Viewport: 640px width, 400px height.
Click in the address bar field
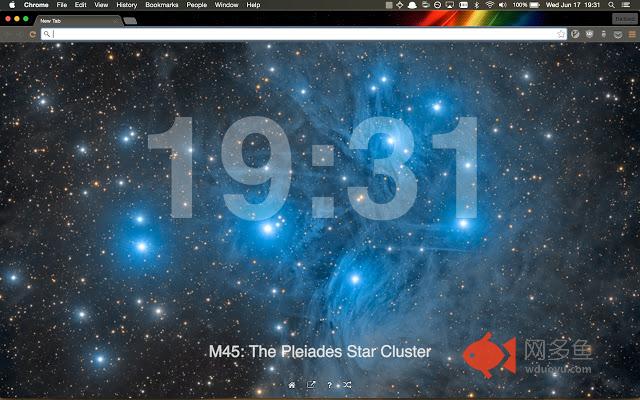click(300, 34)
